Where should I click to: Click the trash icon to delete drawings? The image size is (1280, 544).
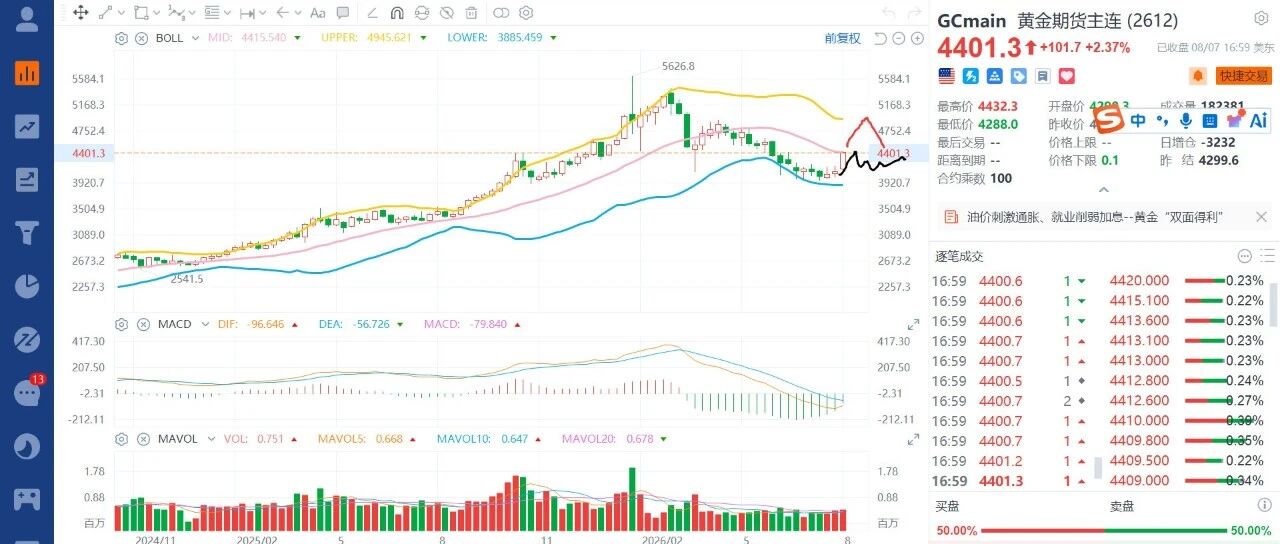tap(472, 13)
